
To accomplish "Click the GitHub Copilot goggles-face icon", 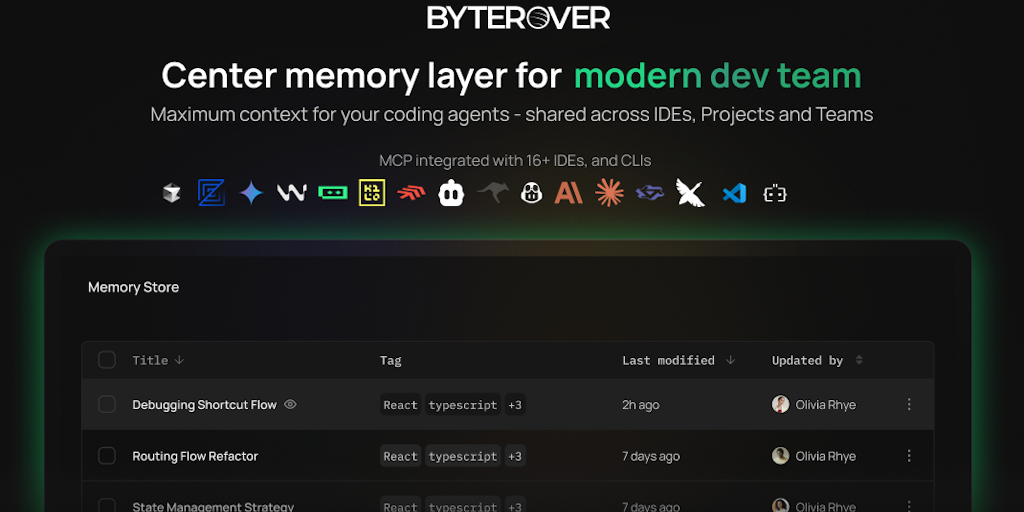I will coord(532,193).
